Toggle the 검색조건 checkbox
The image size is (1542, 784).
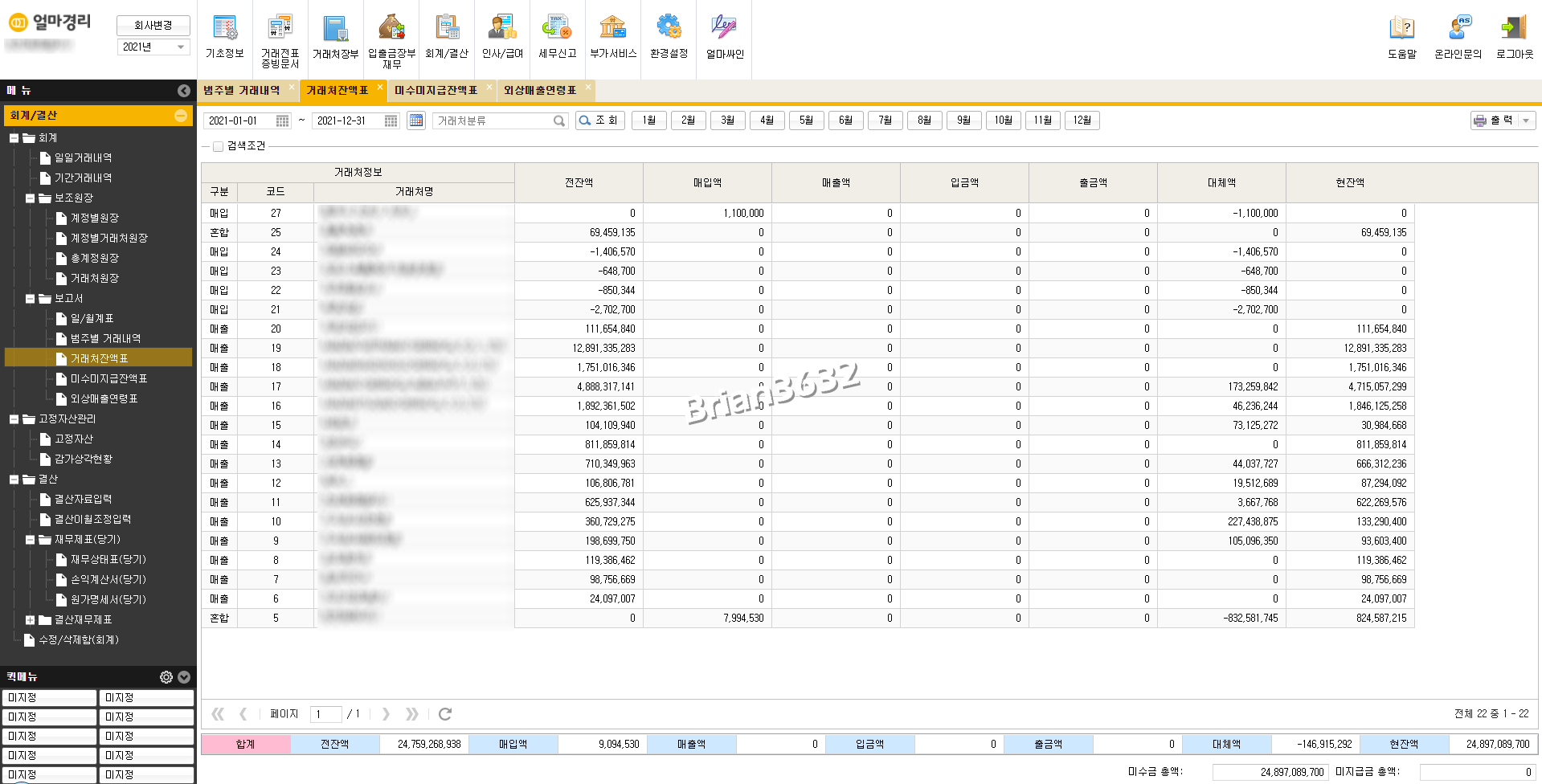[x=218, y=146]
